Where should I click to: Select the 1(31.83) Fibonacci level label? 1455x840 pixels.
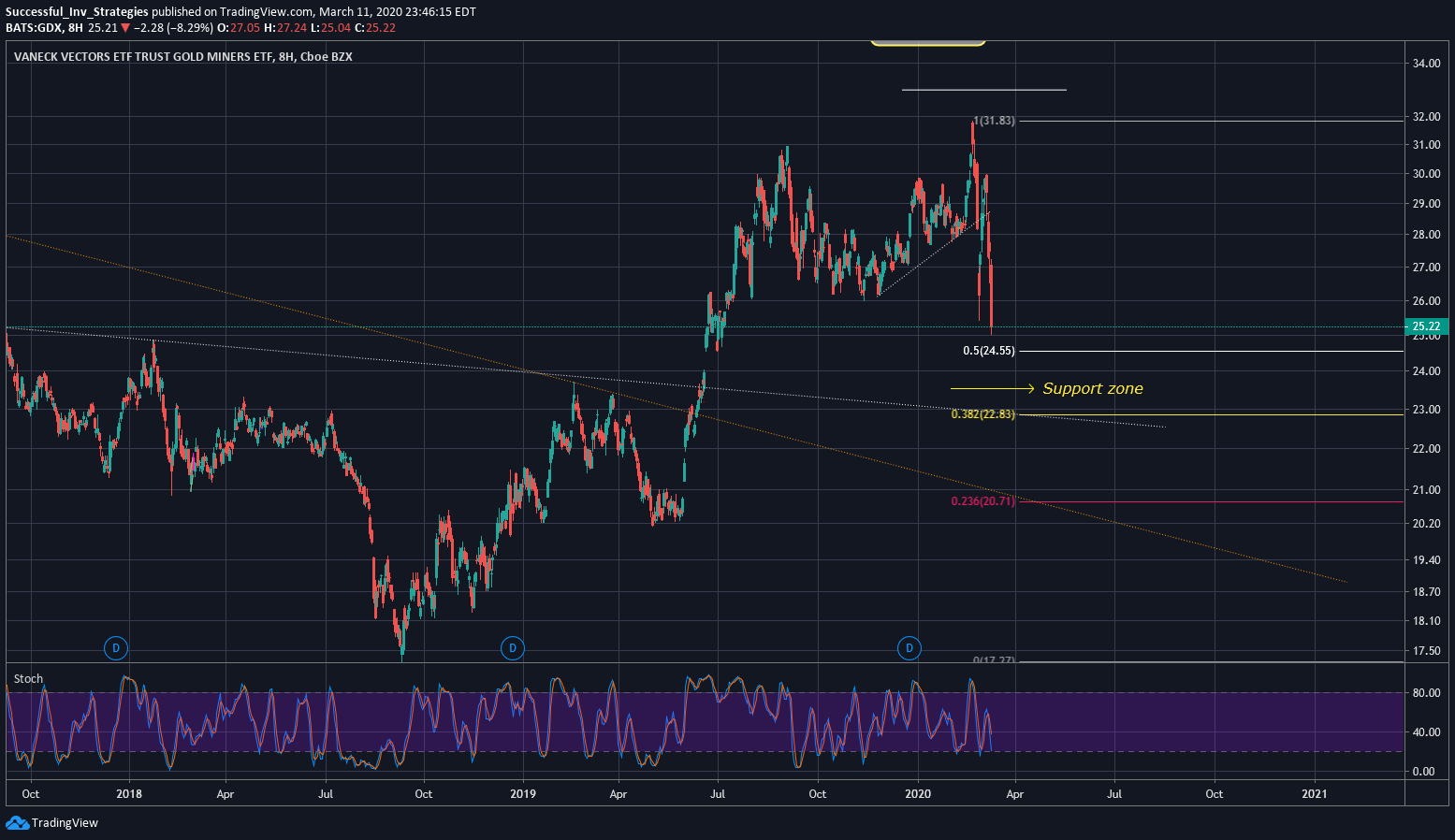(x=994, y=121)
